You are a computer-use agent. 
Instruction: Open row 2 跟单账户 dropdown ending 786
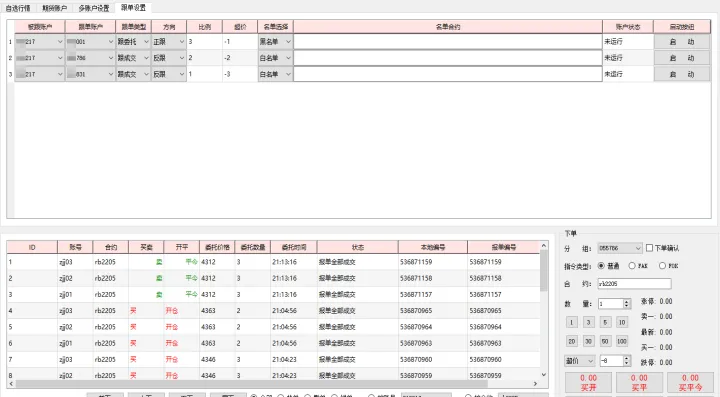[x=90, y=58]
